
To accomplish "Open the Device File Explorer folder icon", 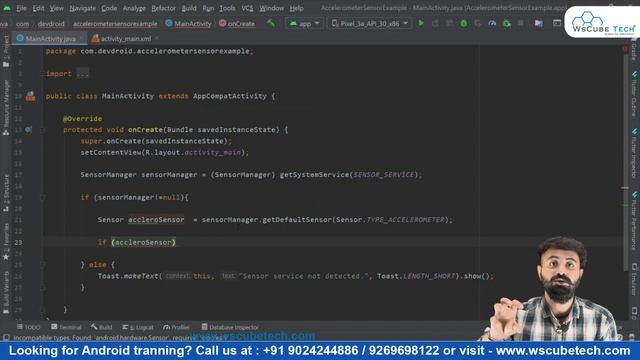I will (x=539, y=23).
